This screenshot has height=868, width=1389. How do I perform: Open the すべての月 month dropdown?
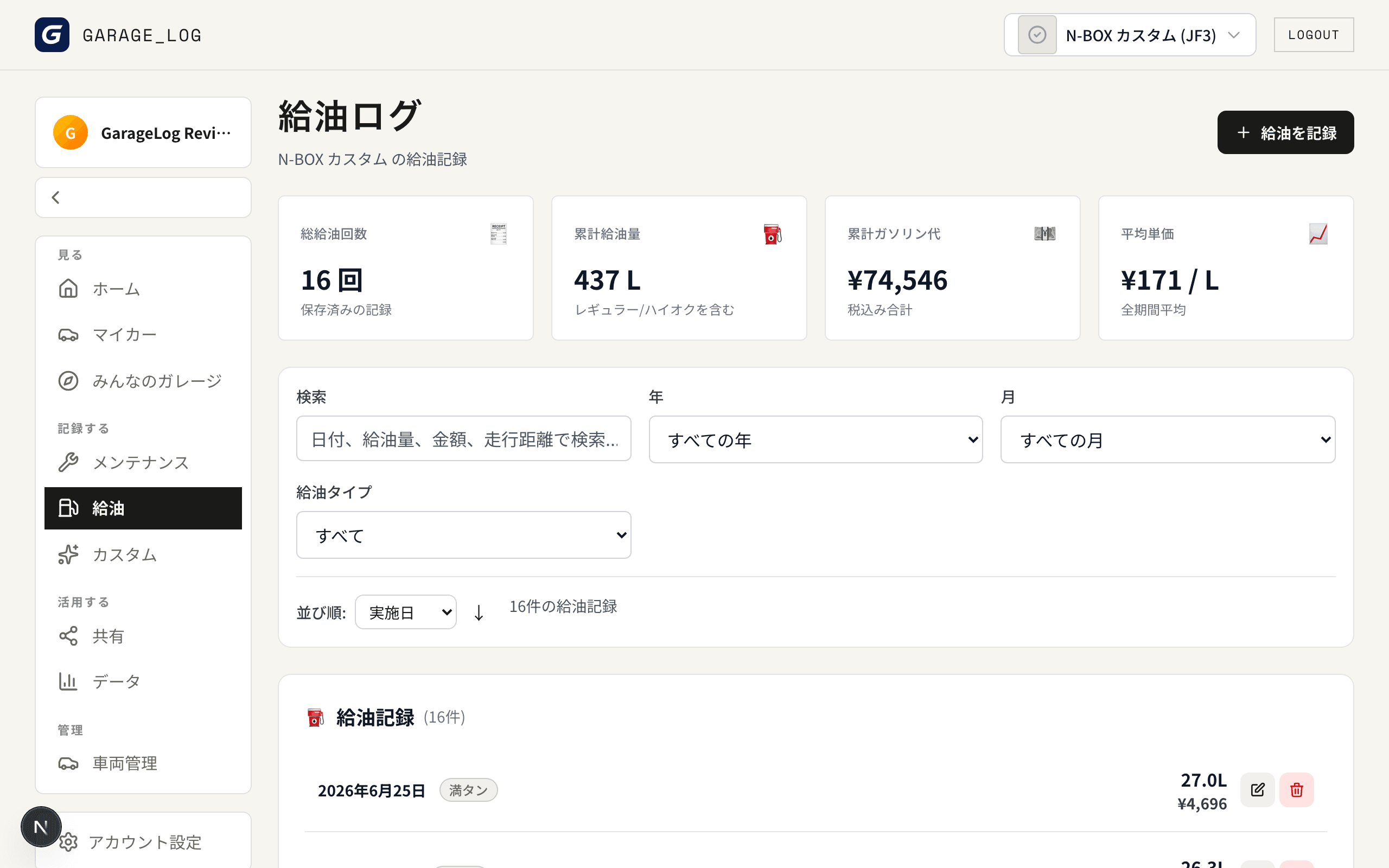pos(1168,440)
